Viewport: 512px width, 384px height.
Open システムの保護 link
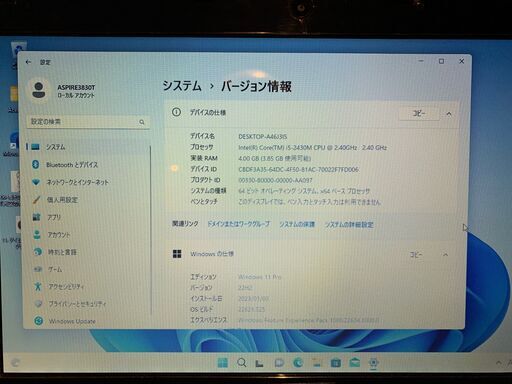point(297,224)
